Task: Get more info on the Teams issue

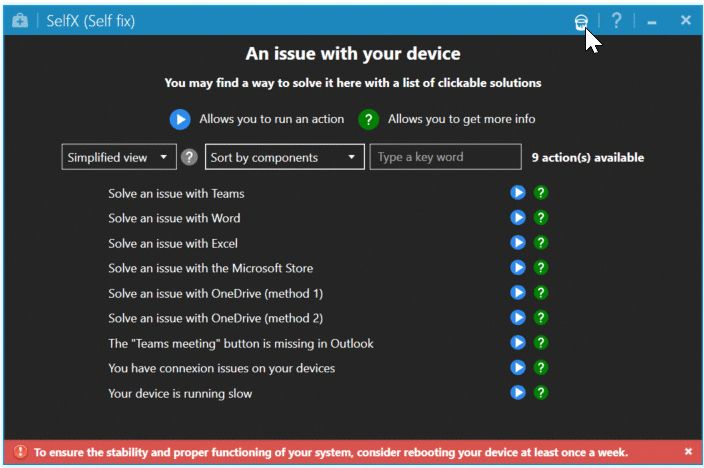Action: pos(541,193)
